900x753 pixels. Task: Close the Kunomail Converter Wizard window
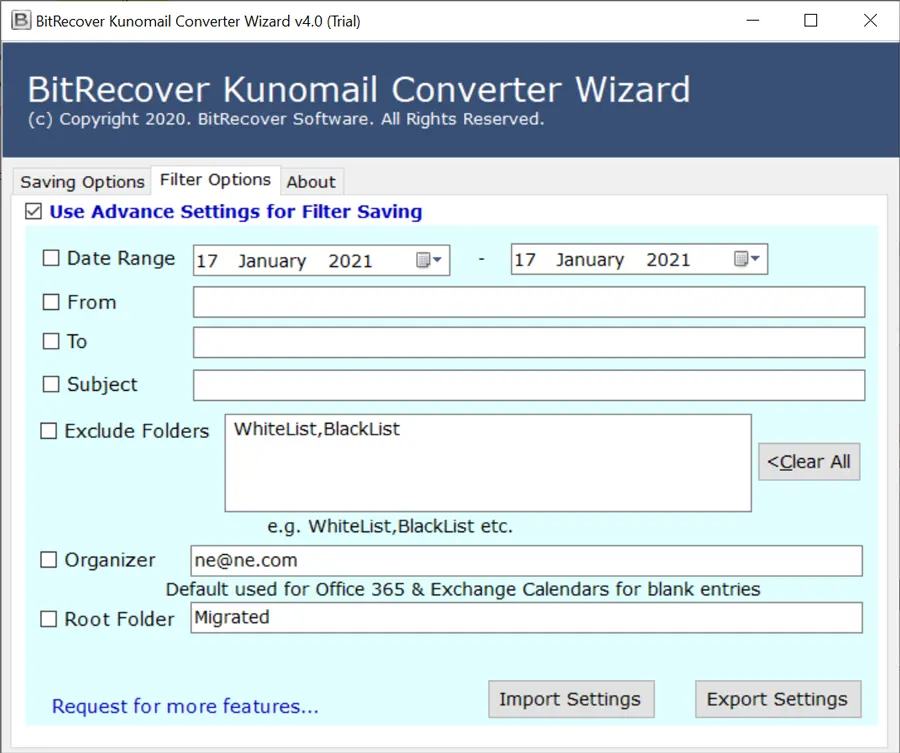point(870,21)
